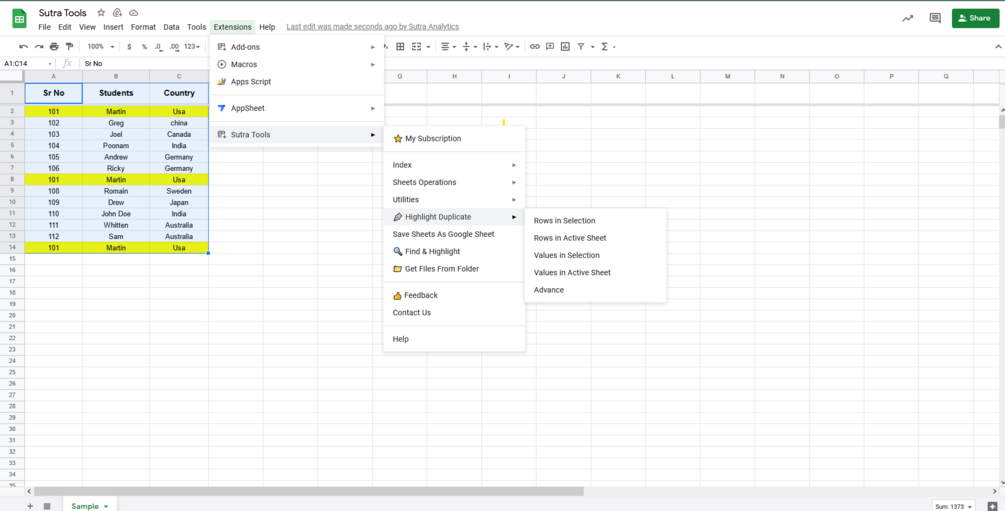This screenshot has height=511, width=1005.
Task: Choose Apps Script from Extensions menu
Action: click(x=297, y=81)
